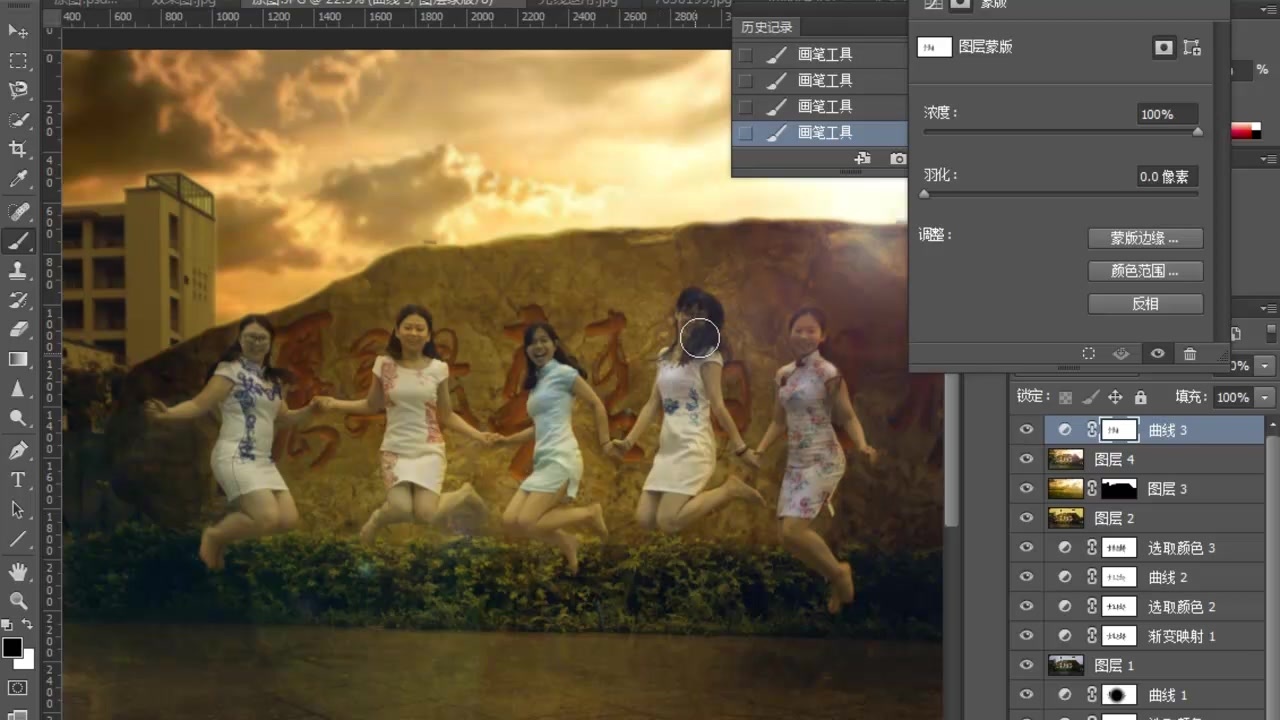Viewport: 1280px width, 720px height.
Task: Select pixel mask button in mask panel
Action: click(1163, 47)
